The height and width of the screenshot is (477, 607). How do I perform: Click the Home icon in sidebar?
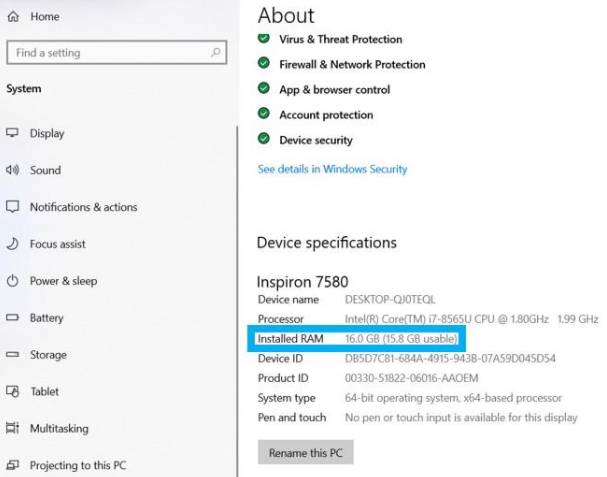(13, 17)
